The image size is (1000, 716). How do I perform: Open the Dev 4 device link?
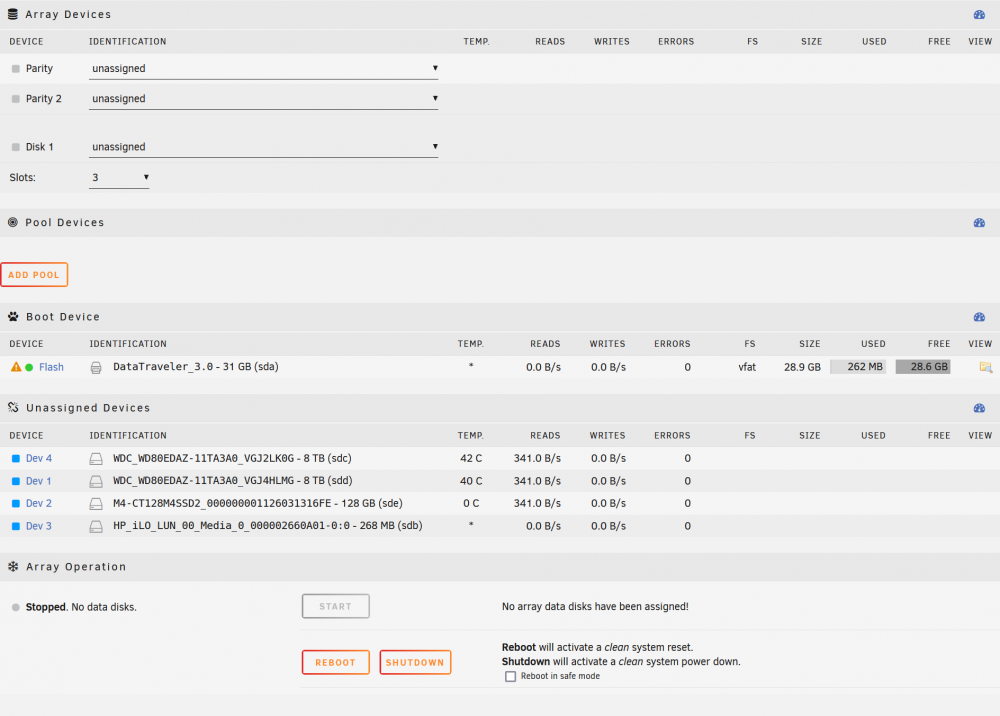tap(39, 458)
